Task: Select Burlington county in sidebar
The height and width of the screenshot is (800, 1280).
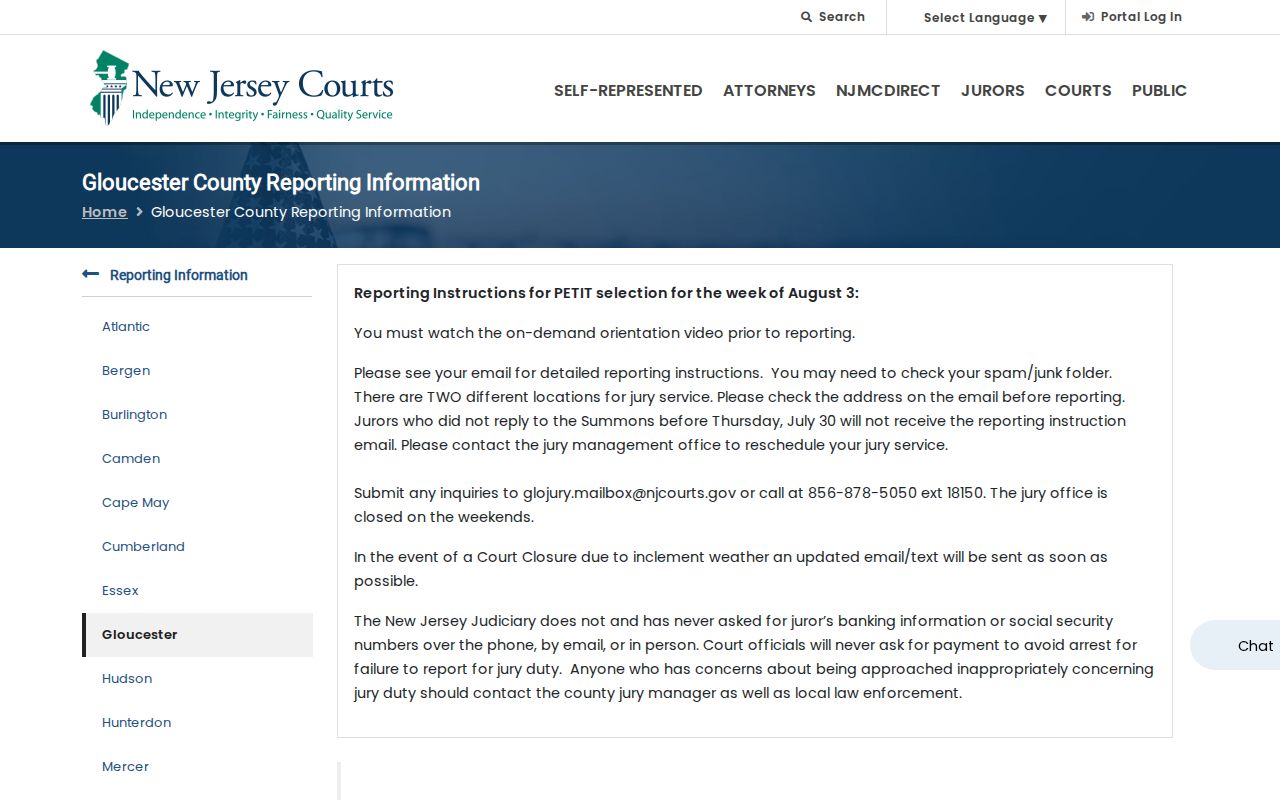Action: 134,415
